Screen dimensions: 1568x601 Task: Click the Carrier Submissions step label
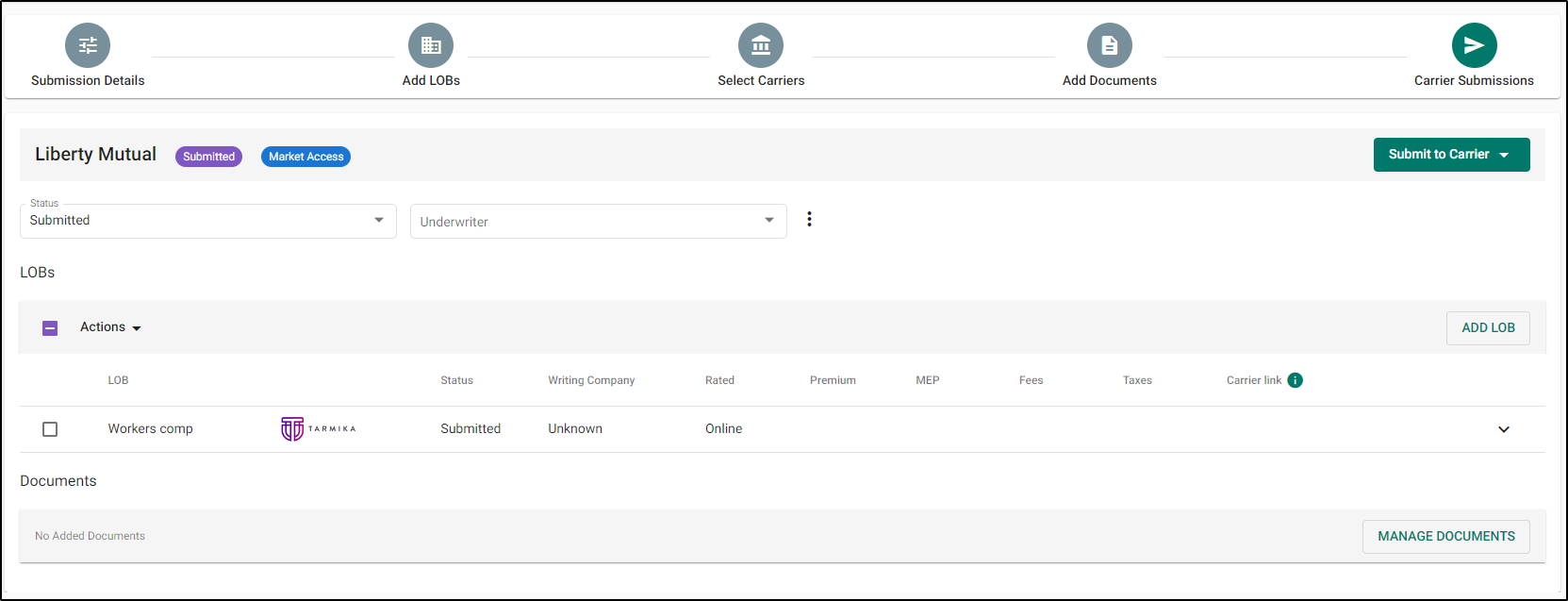pos(1474,81)
